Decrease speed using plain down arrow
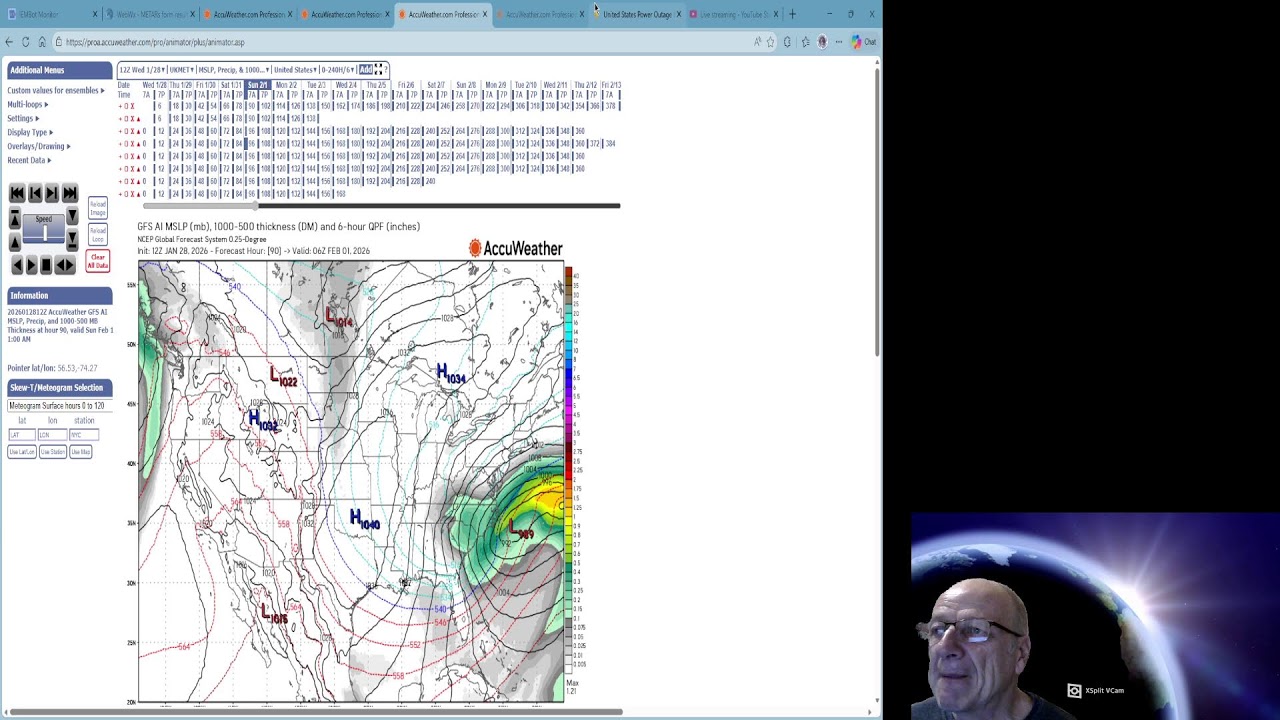 [x=72, y=216]
